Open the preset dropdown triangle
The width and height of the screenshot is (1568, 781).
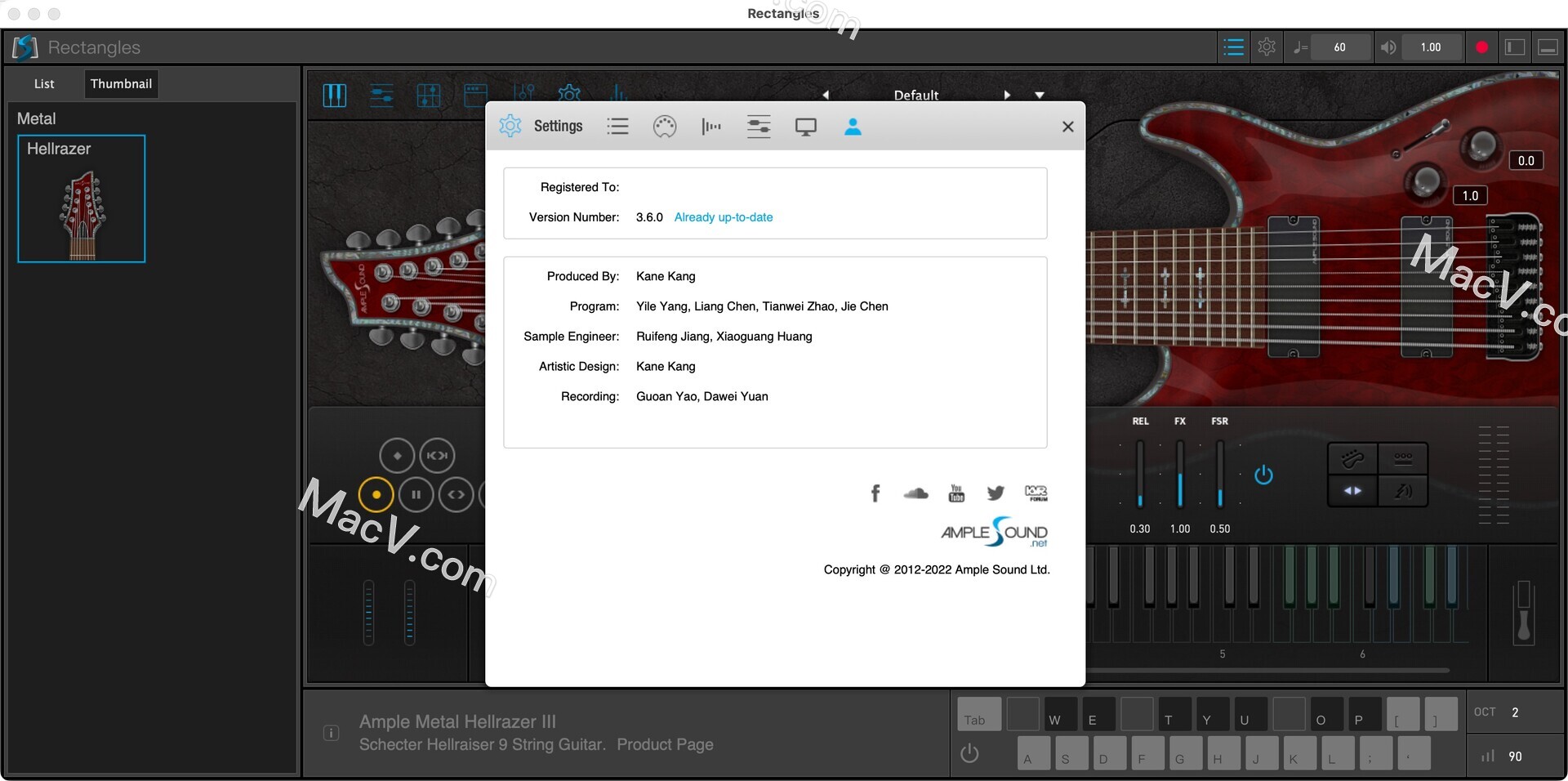1040,95
